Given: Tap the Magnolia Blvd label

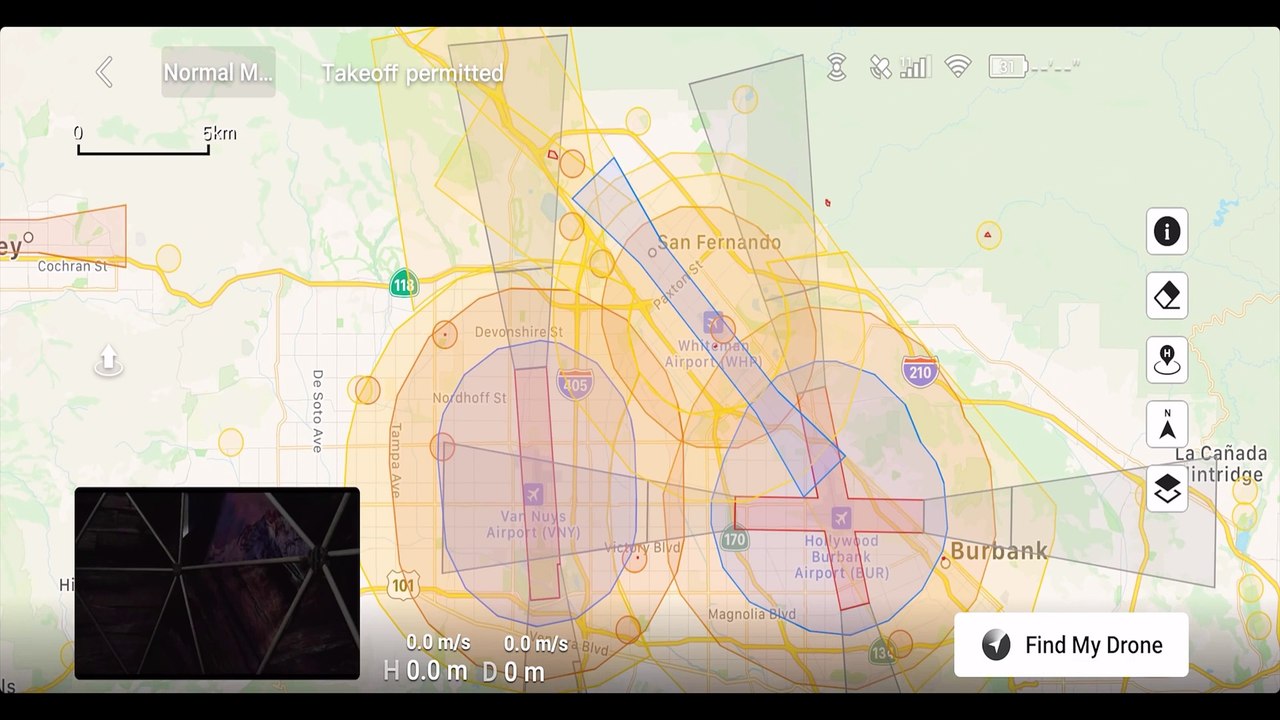Looking at the screenshot, I should coord(751,614).
